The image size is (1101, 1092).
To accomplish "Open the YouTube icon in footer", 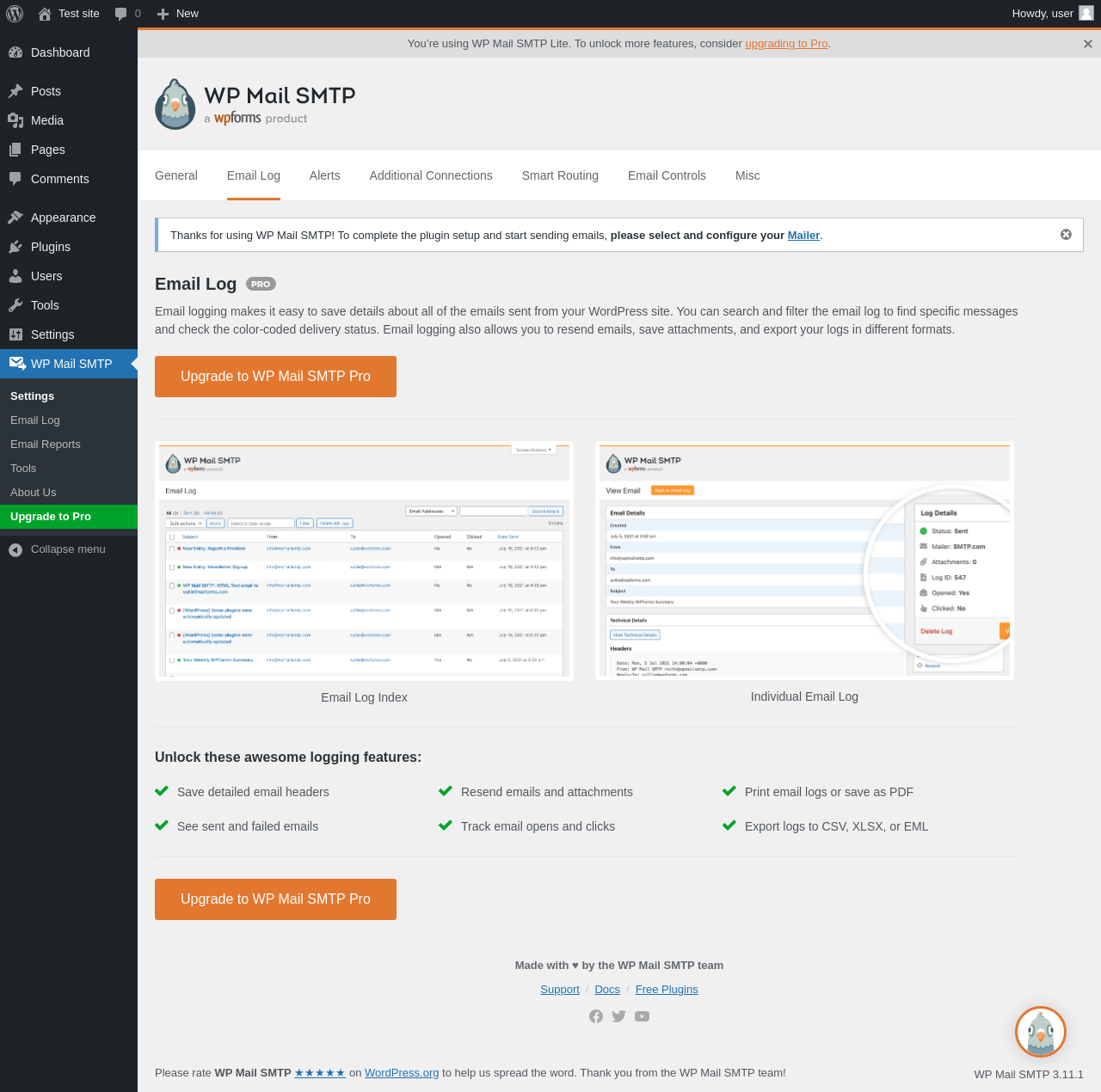I will click(642, 1016).
